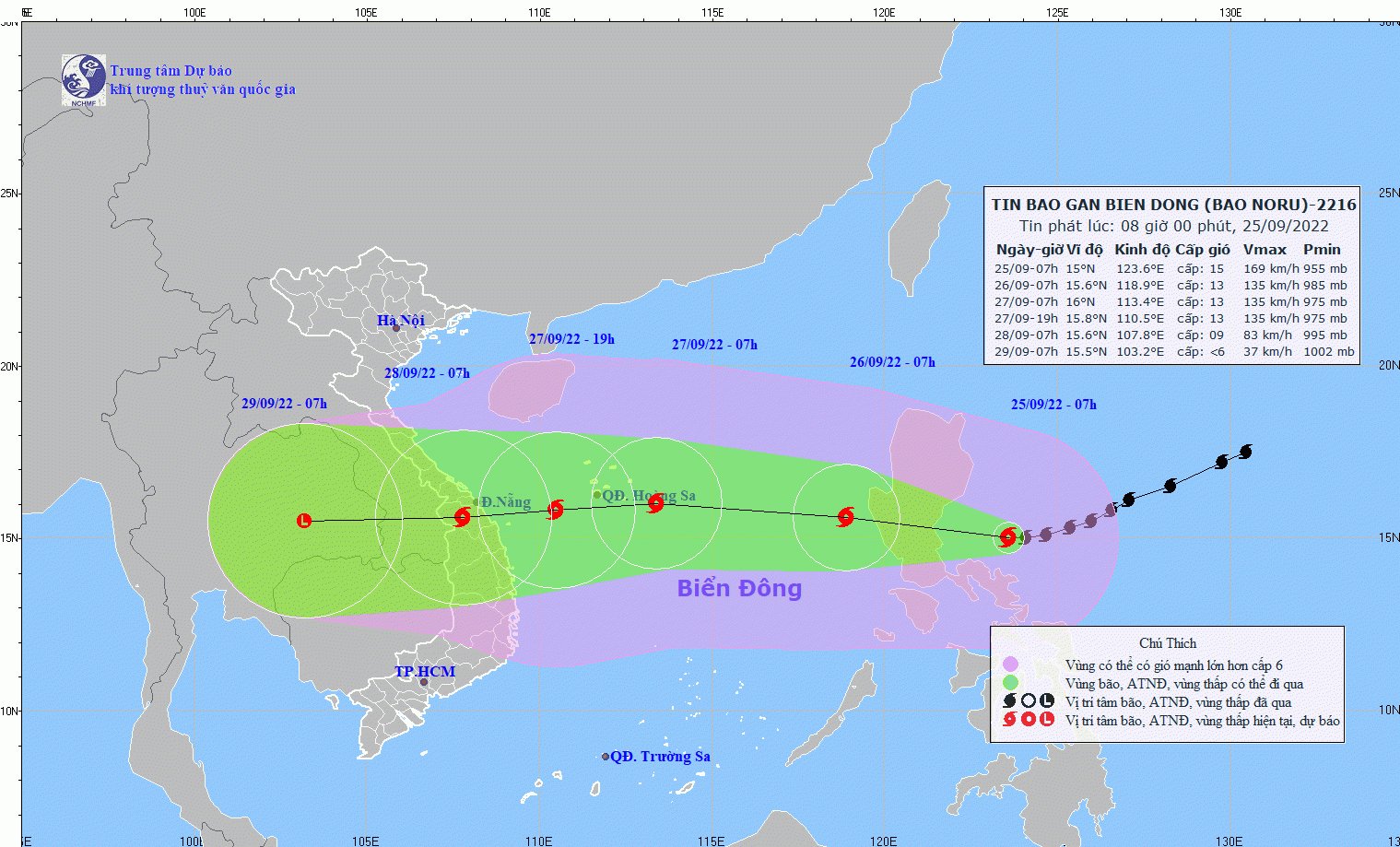Click the red storm icon near Đ.Nẵng
This screenshot has width=1400, height=847.
(x=462, y=517)
